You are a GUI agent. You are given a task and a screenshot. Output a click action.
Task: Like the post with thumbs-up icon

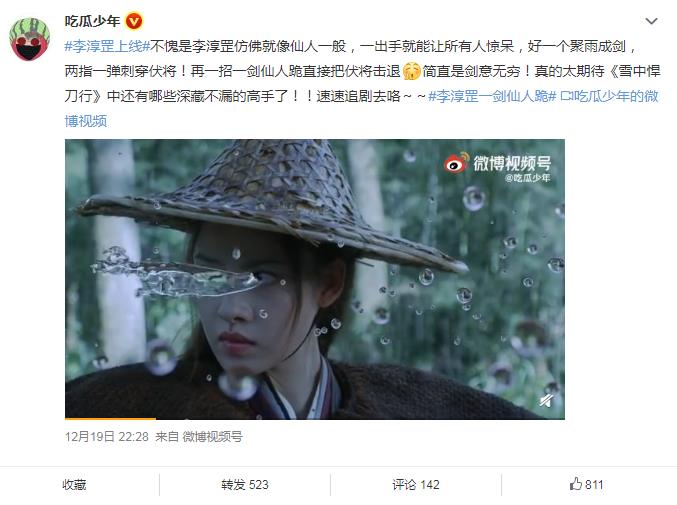576,483
